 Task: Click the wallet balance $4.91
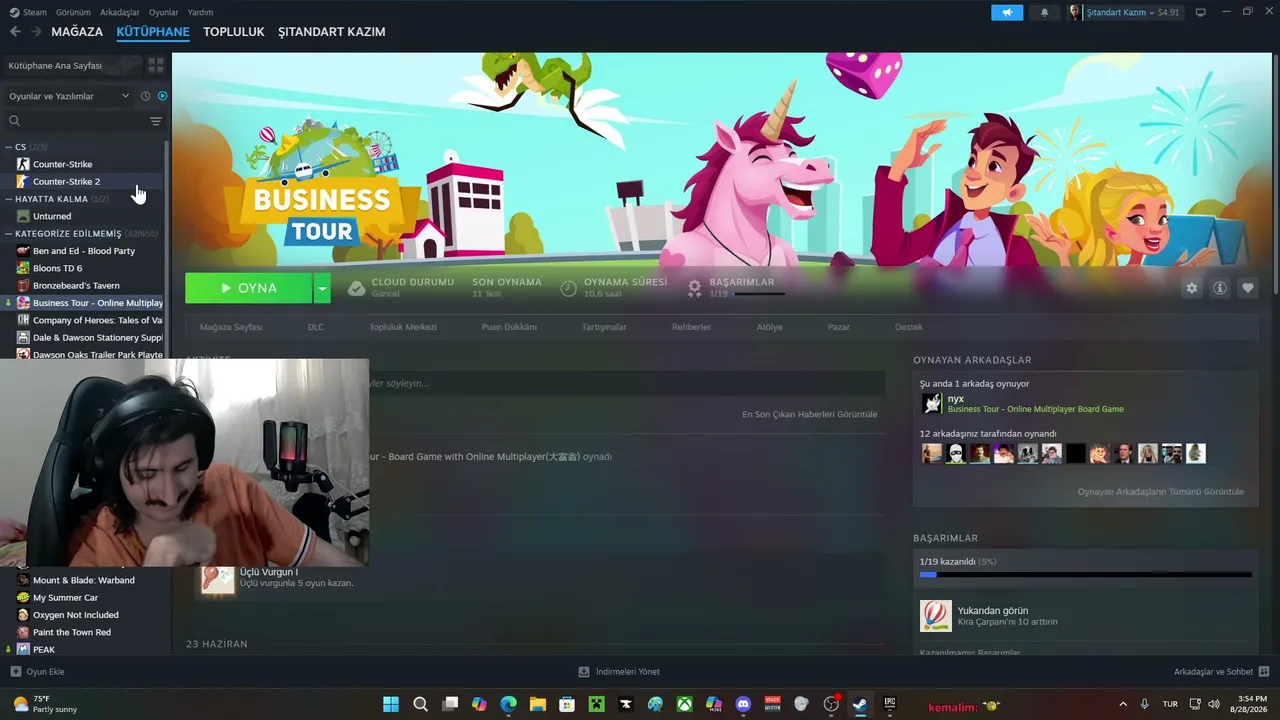1168,12
